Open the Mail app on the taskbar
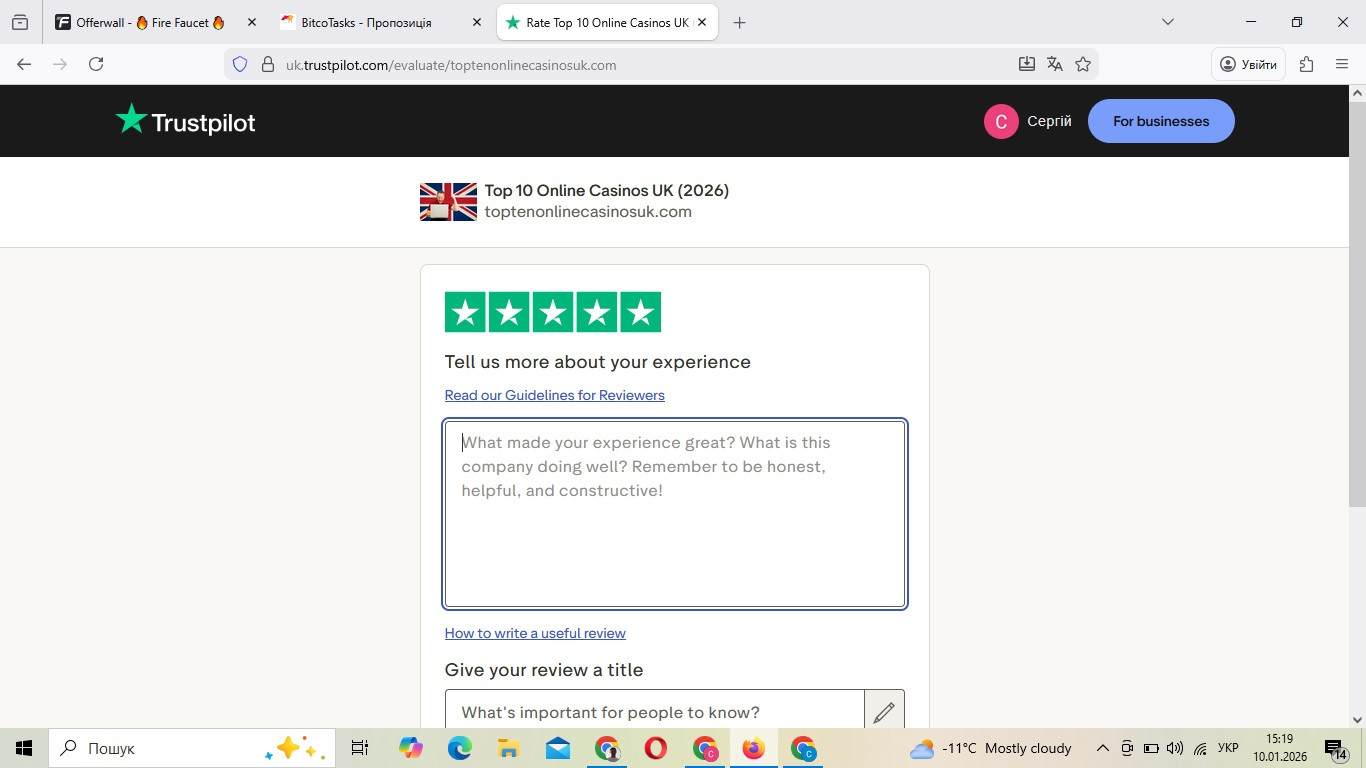The height and width of the screenshot is (768, 1366). [x=558, y=748]
